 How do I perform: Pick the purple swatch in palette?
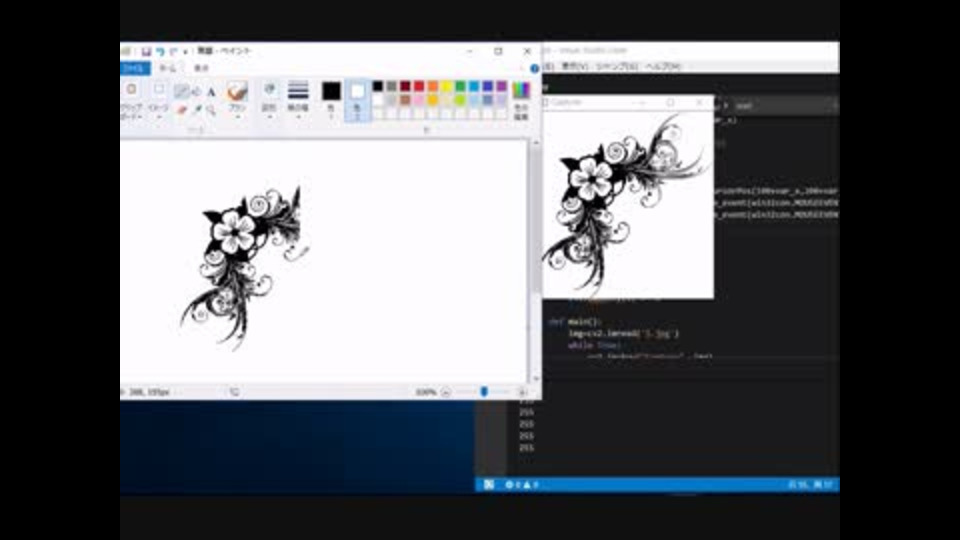coord(501,86)
